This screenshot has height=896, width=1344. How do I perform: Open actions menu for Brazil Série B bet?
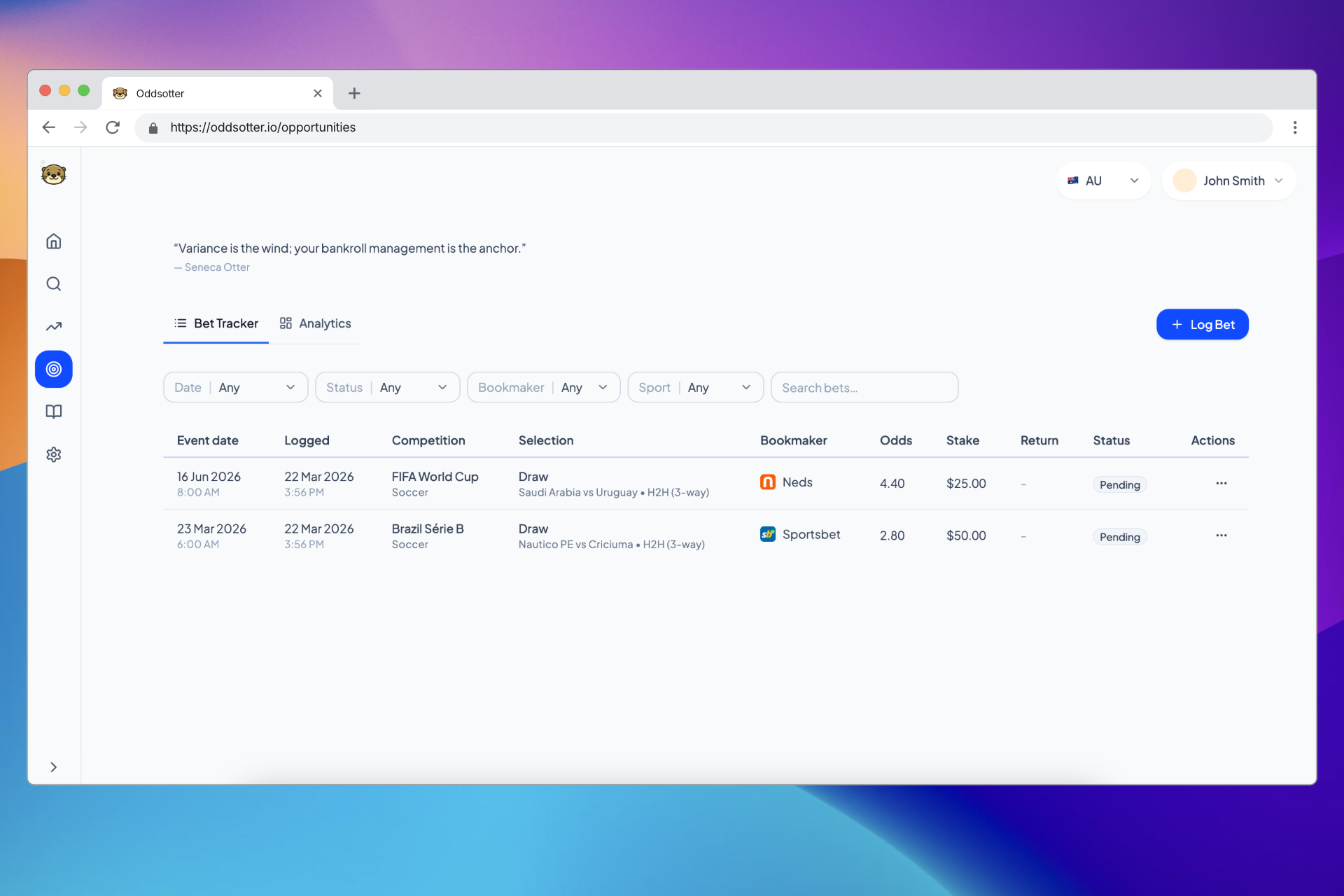click(1221, 535)
